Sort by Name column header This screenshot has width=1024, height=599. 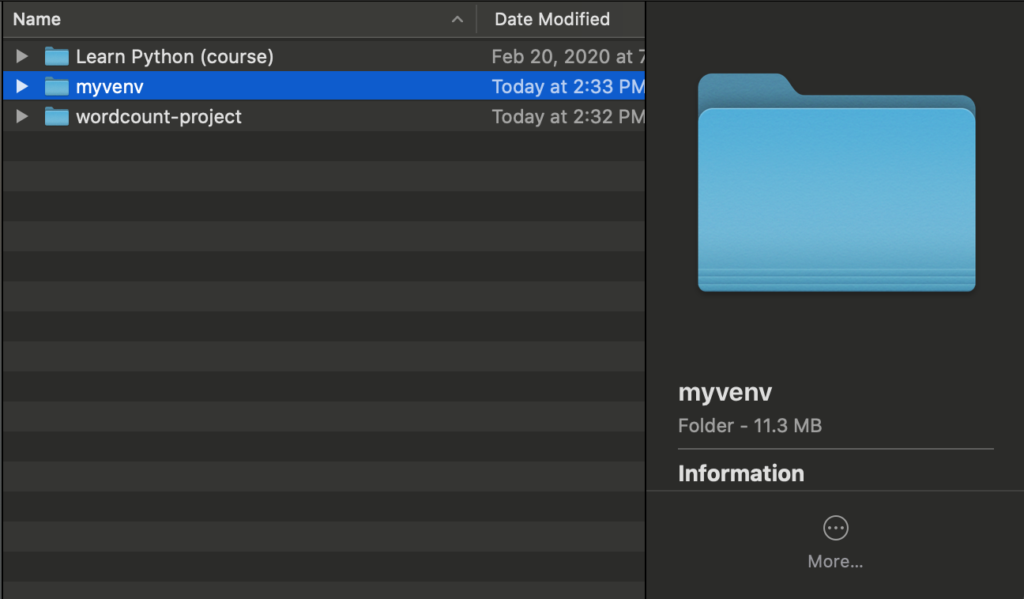(x=37, y=19)
